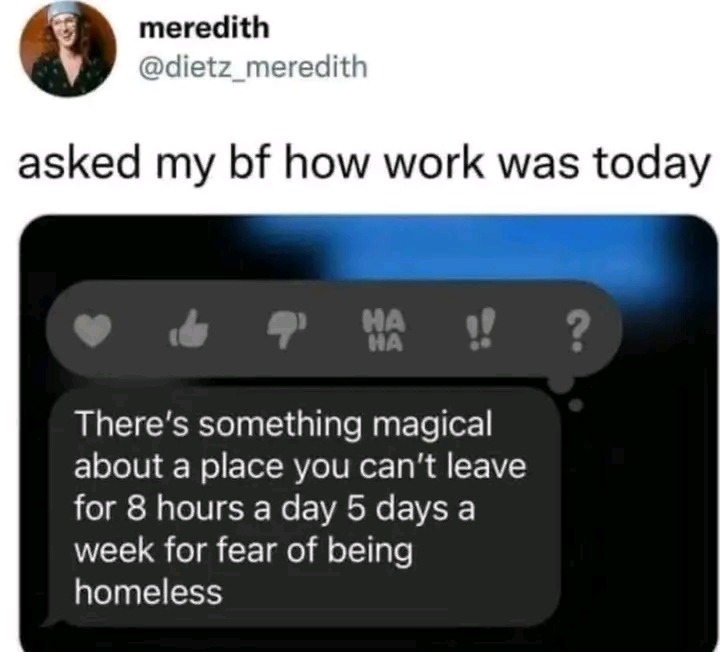Screen dimensions: 720x652
Task: Click the display name meredith
Action: point(204,28)
